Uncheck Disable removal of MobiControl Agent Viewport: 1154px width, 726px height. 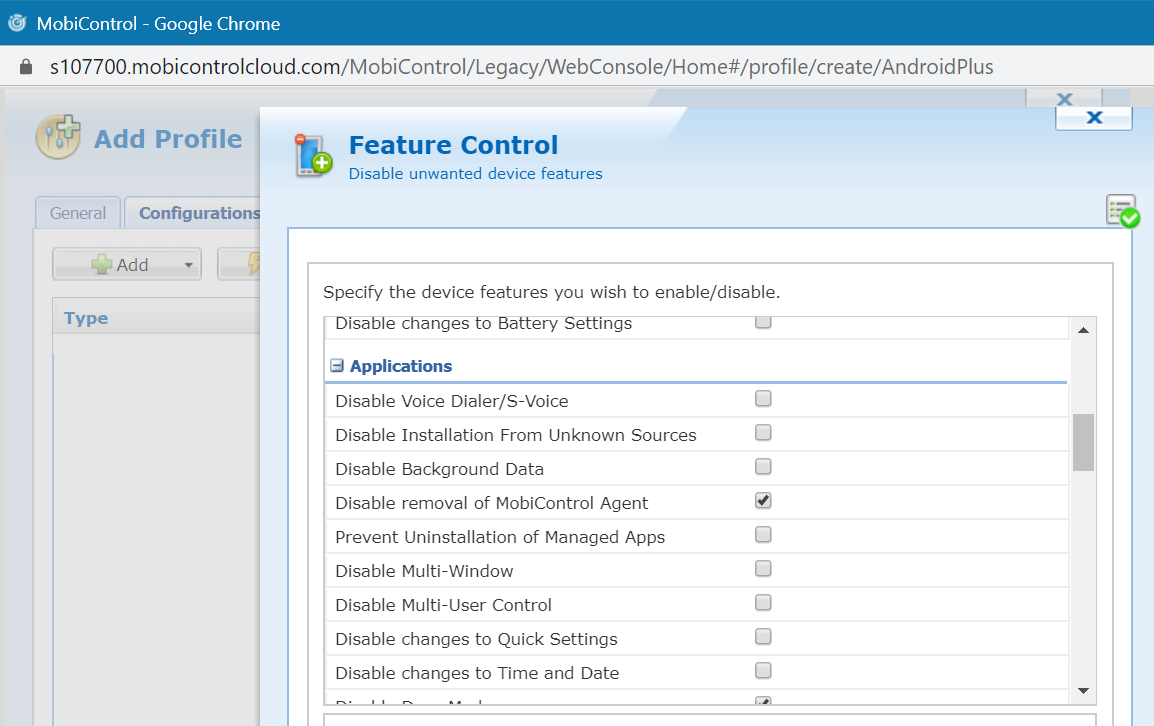click(x=763, y=501)
